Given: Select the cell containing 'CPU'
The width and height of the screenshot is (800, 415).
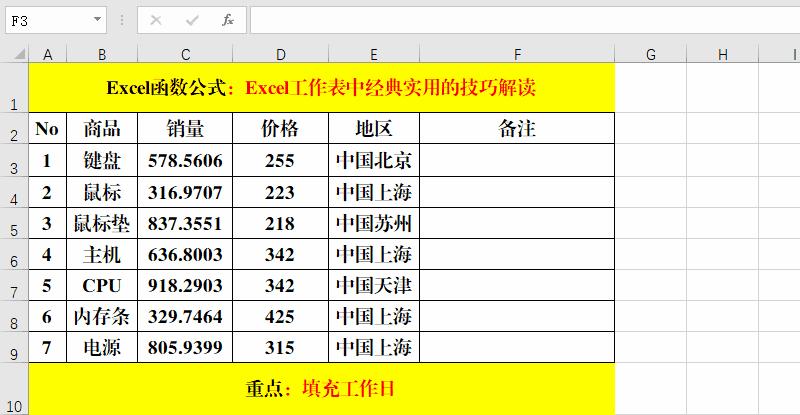Looking at the screenshot, I should (x=102, y=285).
